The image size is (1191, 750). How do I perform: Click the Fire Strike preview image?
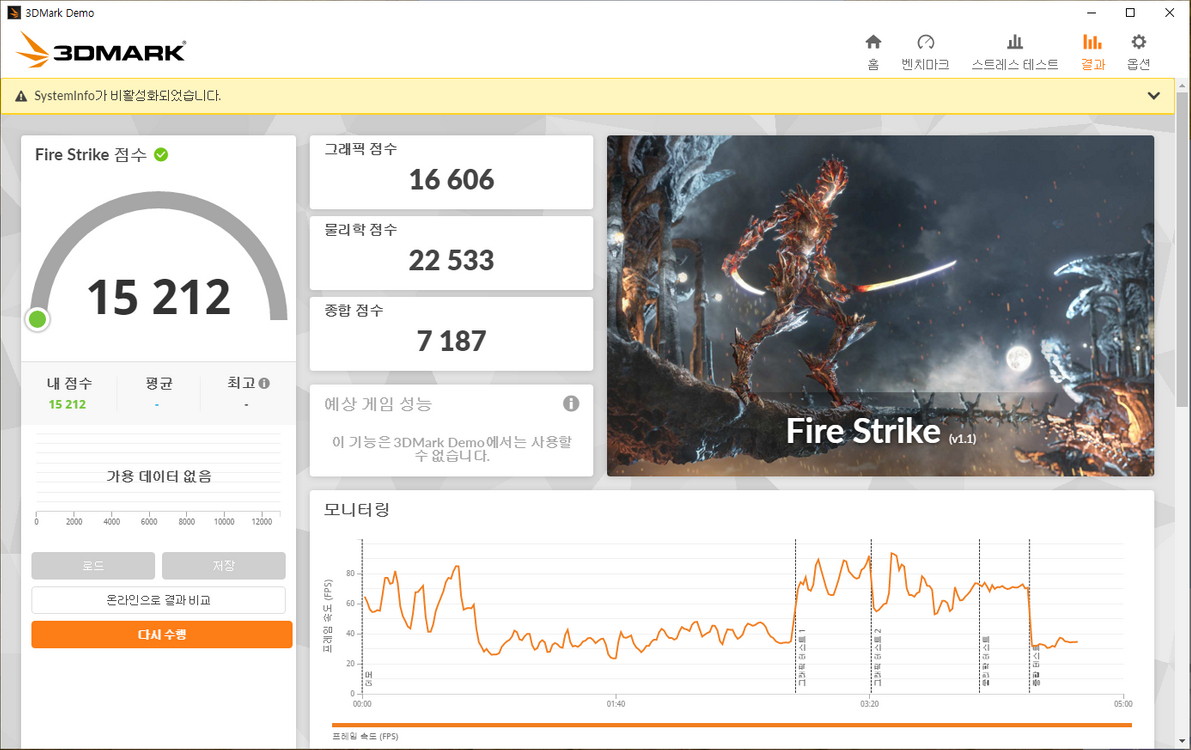tap(880, 306)
